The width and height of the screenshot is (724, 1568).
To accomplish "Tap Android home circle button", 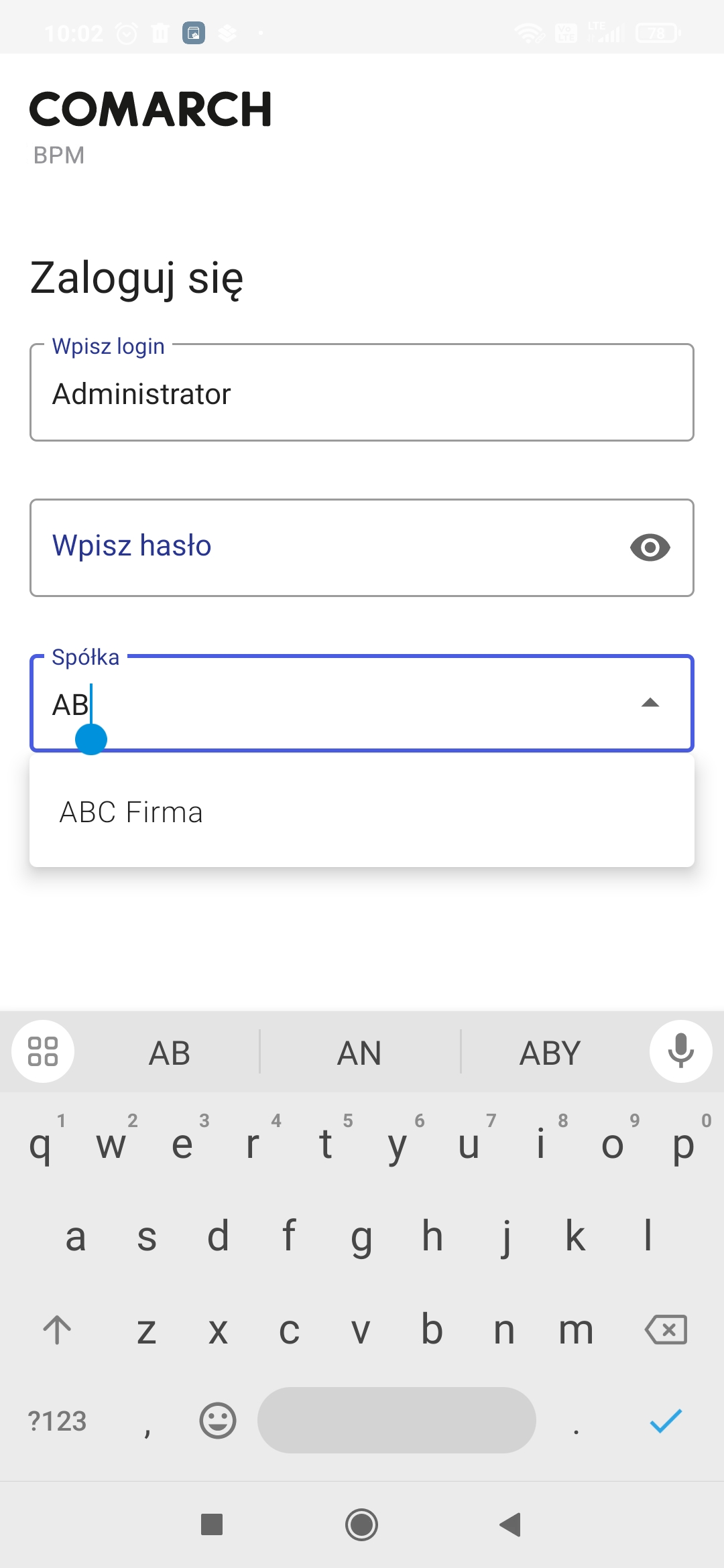I will pos(361,1524).
